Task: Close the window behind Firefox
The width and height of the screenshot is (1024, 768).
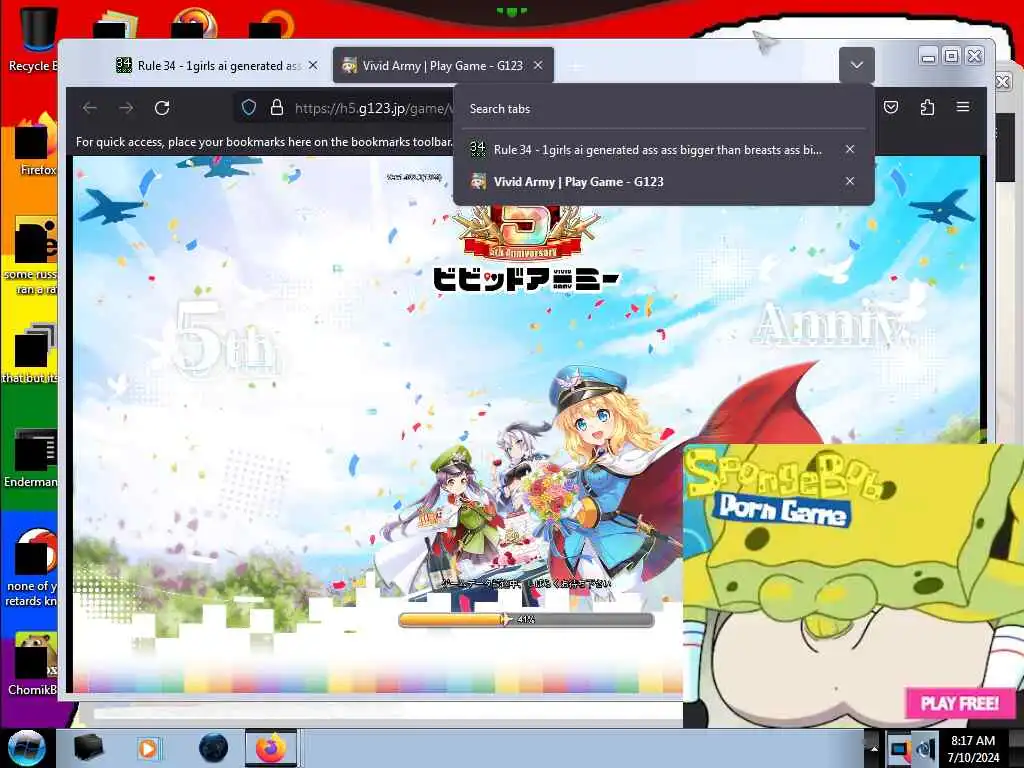Action: (1004, 81)
